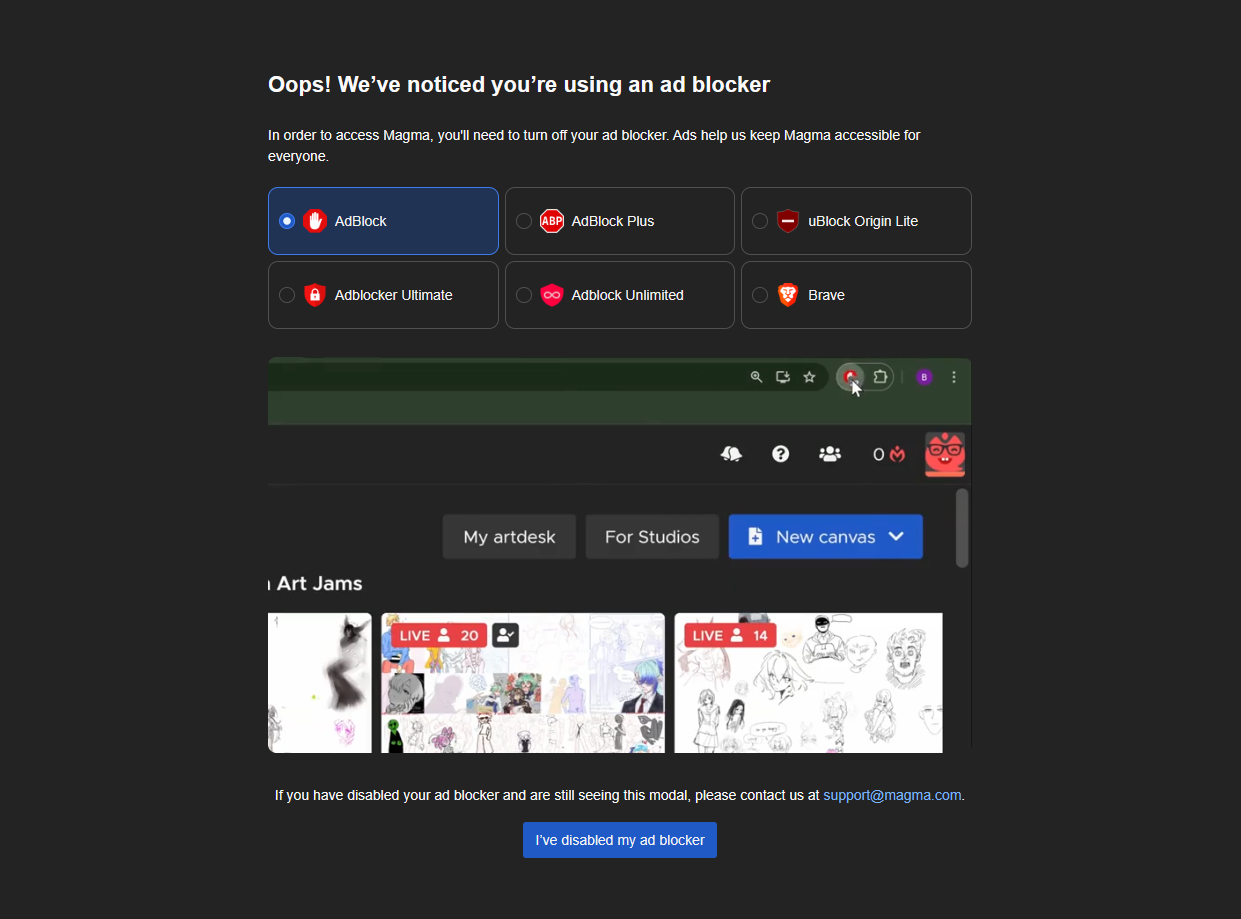Image resolution: width=1241 pixels, height=919 pixels.
Task: Click the Magma coin balance icon
Action: pos(889,454)
